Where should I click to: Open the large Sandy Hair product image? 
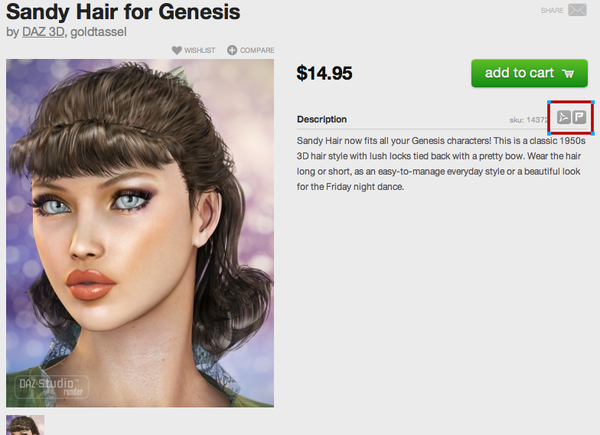click(x=140, y=233)
